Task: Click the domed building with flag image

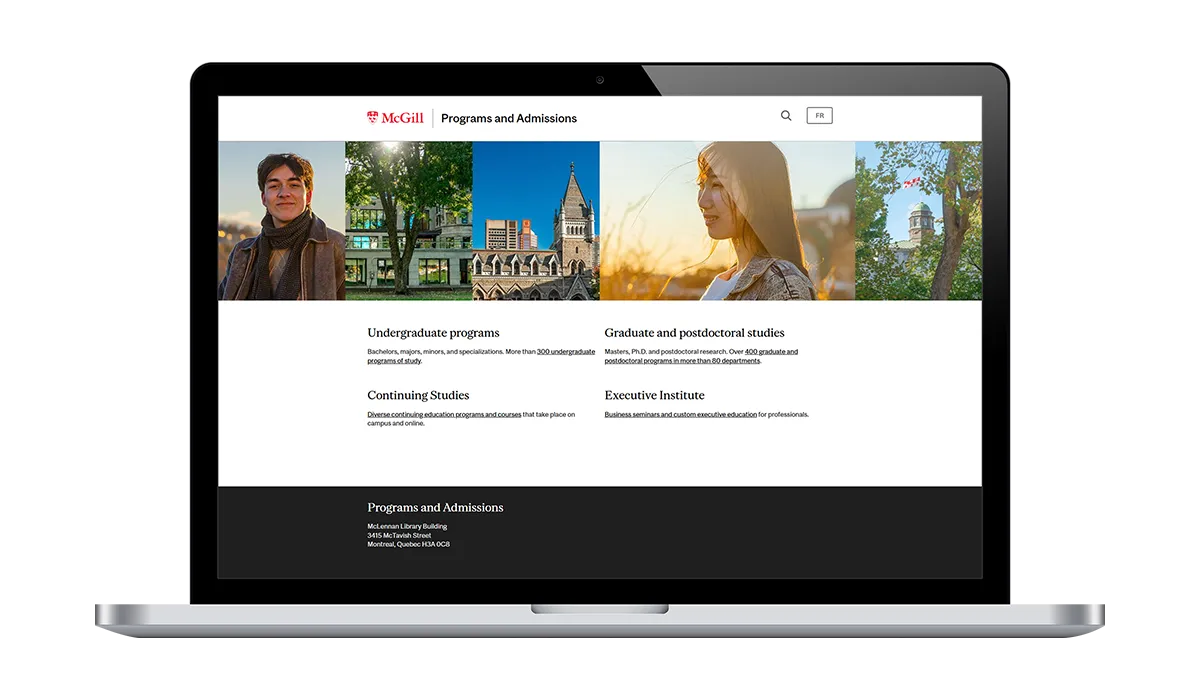Action: click(x=918, y=221)
